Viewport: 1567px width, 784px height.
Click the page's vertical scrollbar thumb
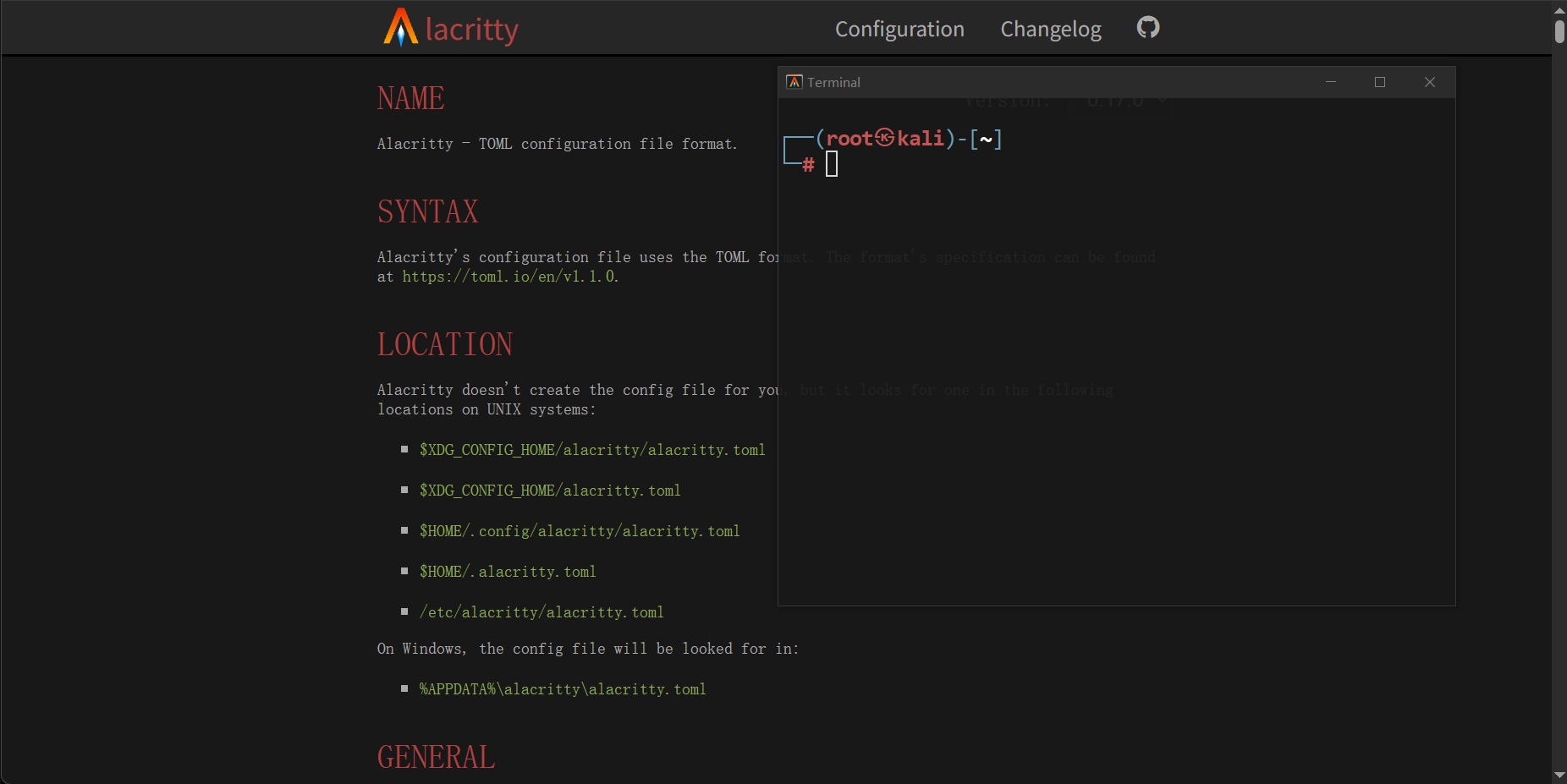1559,30
